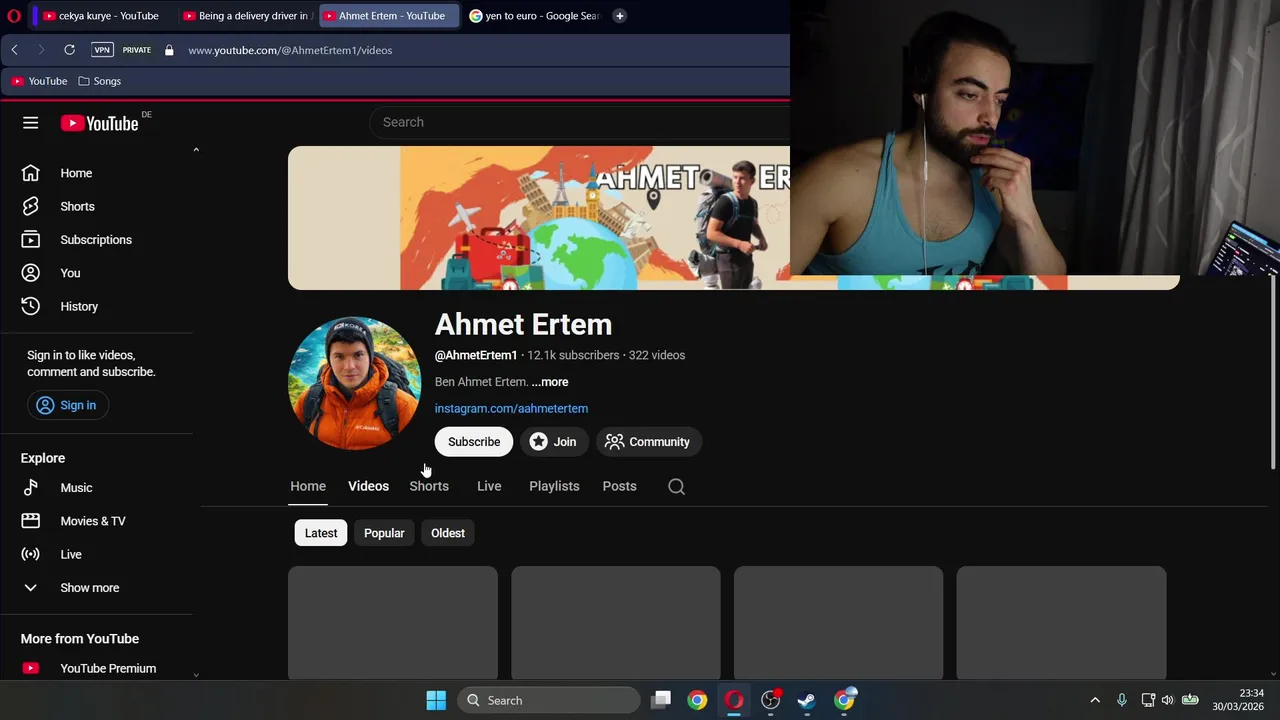Open Steam from the taskbar
This screenshot has height=720, width=1280.
pos(807,700)
